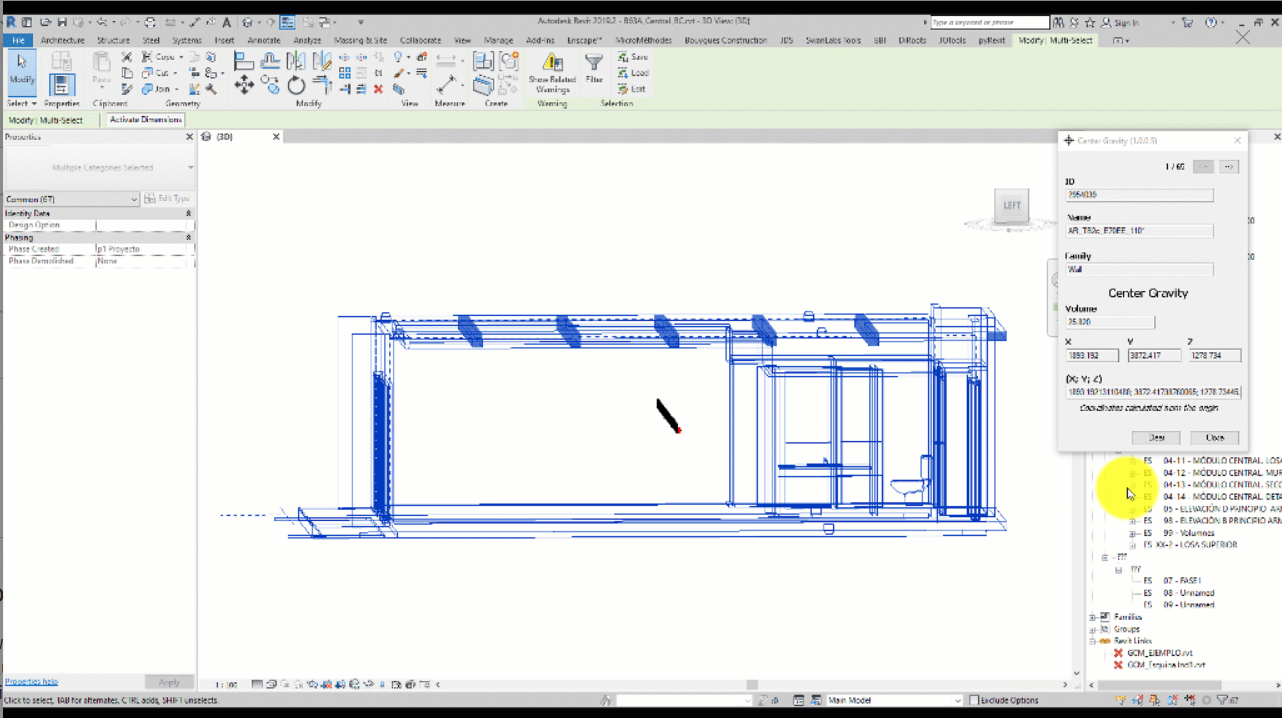
Task: Go to next element in Center Gravity
Action: 1230,167
